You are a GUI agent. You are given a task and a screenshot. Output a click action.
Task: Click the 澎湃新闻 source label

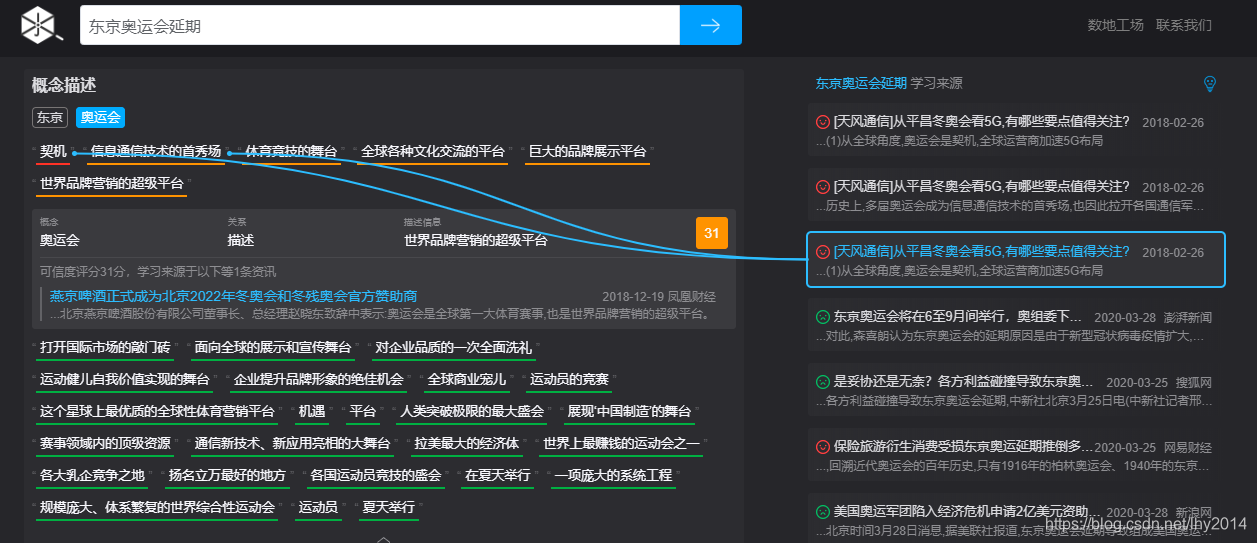tap(1186, 317)
